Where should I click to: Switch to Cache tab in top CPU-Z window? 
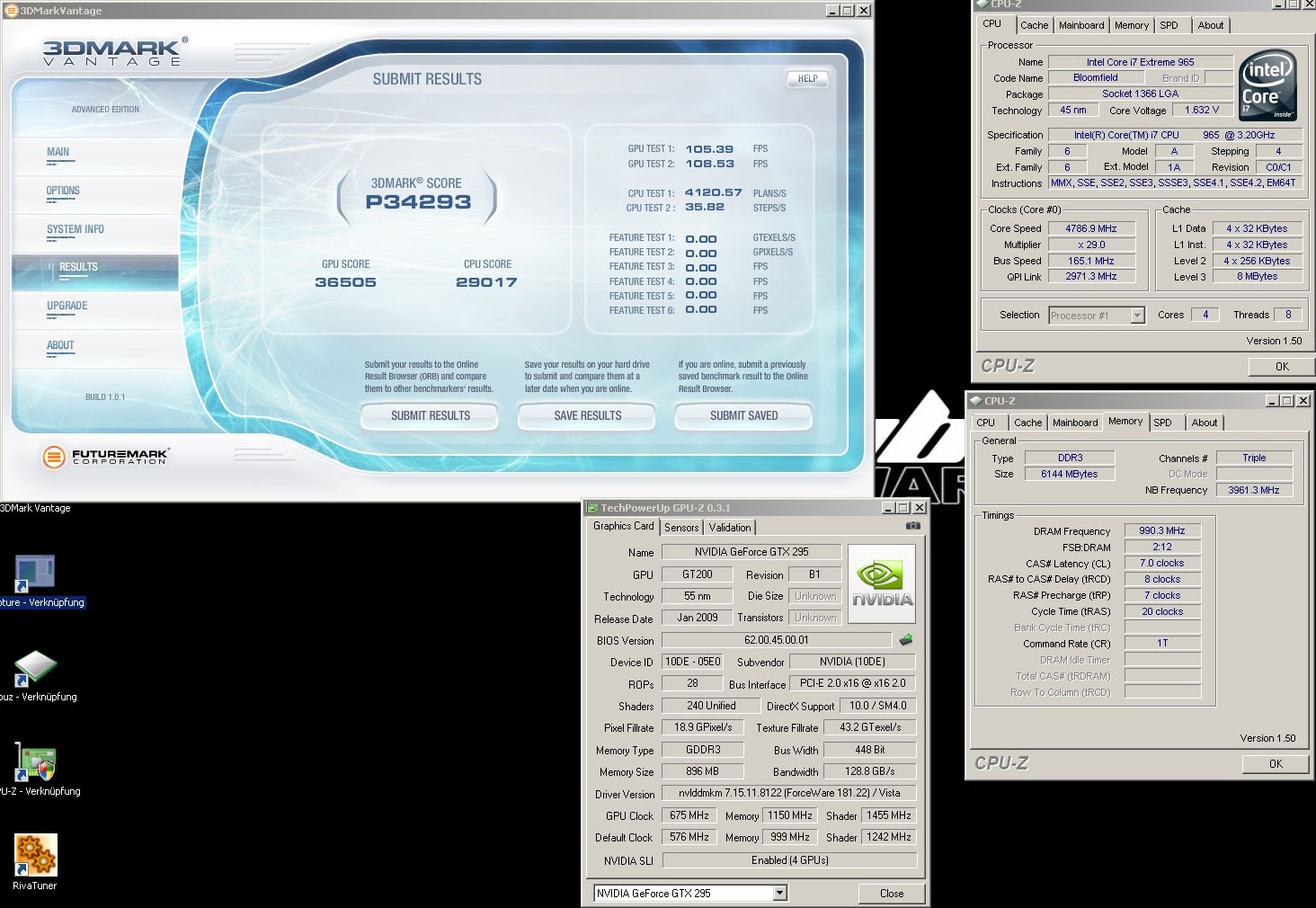1034,25
